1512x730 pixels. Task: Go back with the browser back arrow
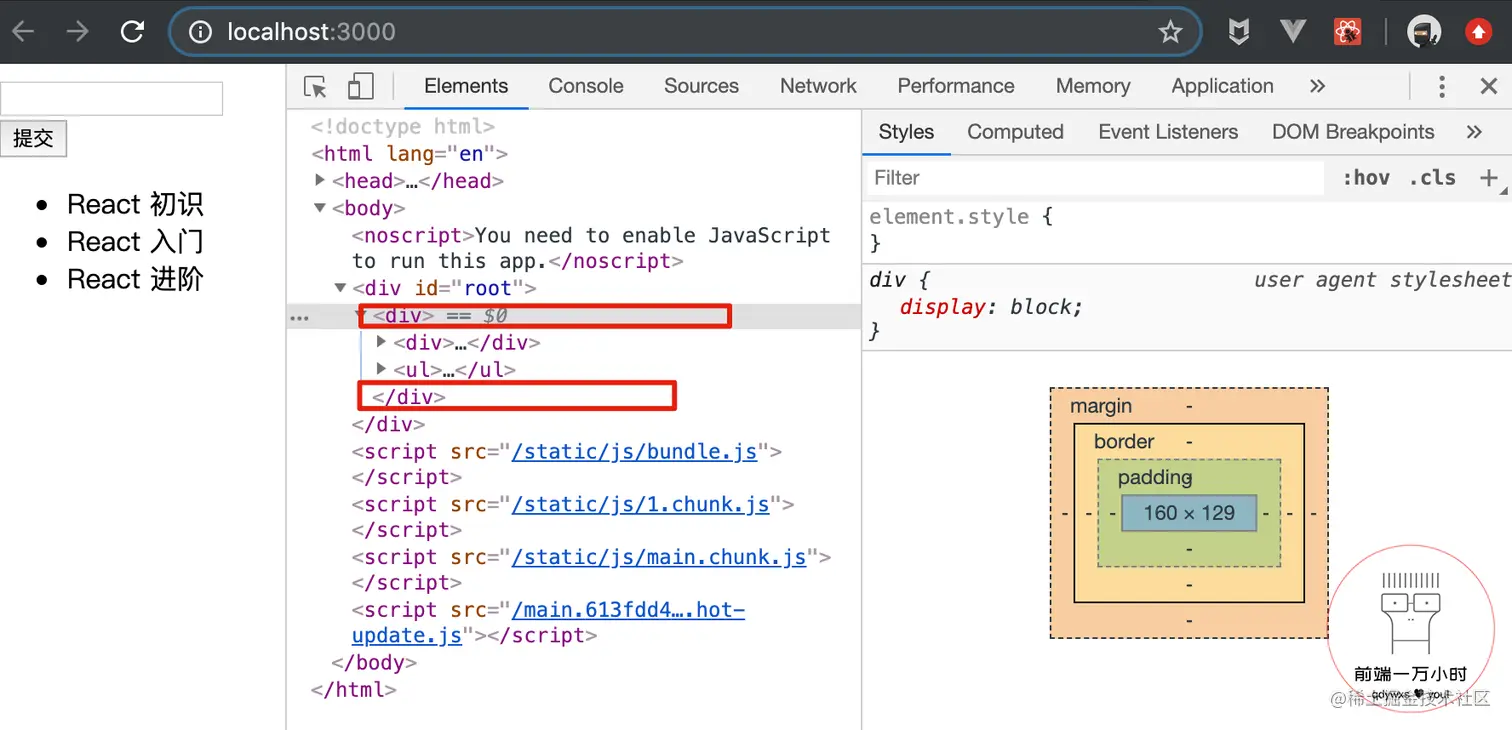(x=23, y=32)
